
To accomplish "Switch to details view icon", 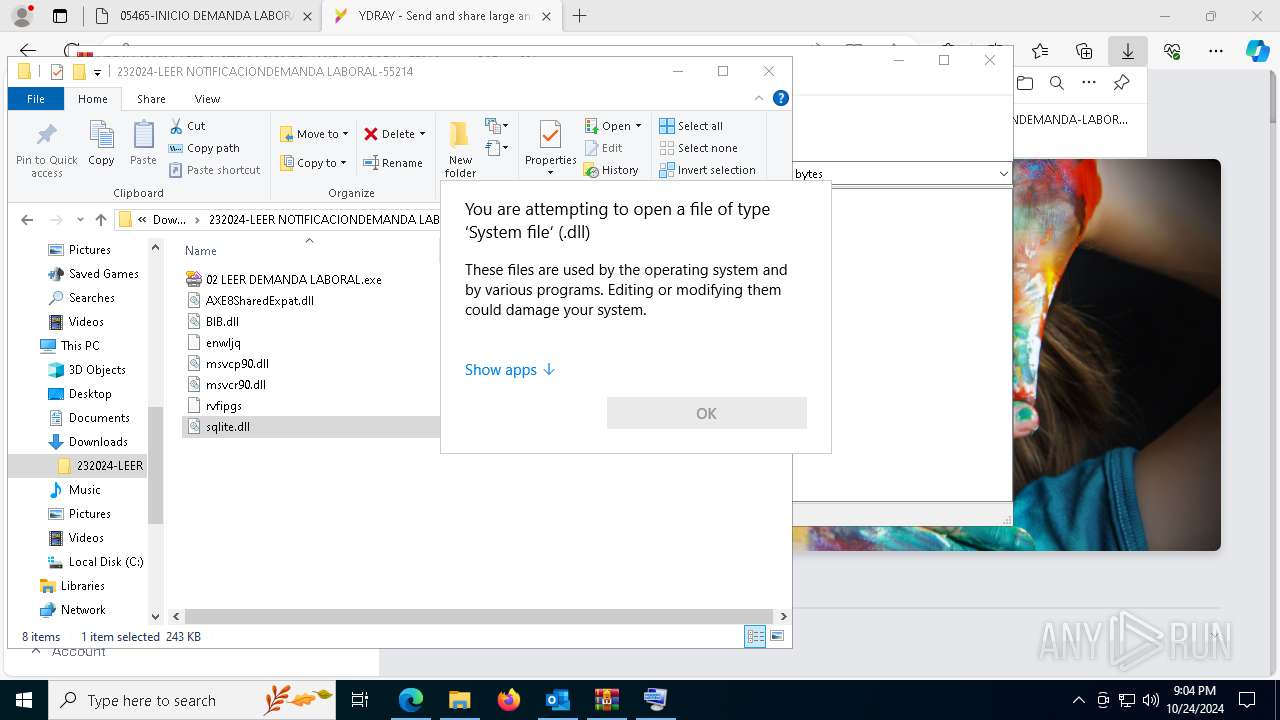I will click(755, 637).
